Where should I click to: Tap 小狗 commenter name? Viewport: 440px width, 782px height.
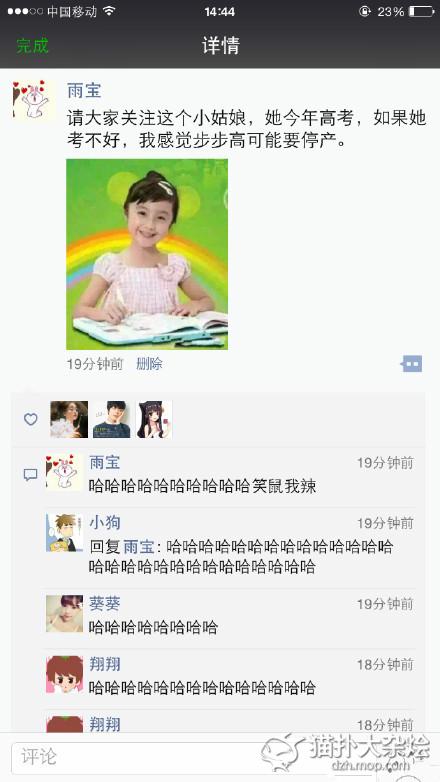tap(105, 523)
